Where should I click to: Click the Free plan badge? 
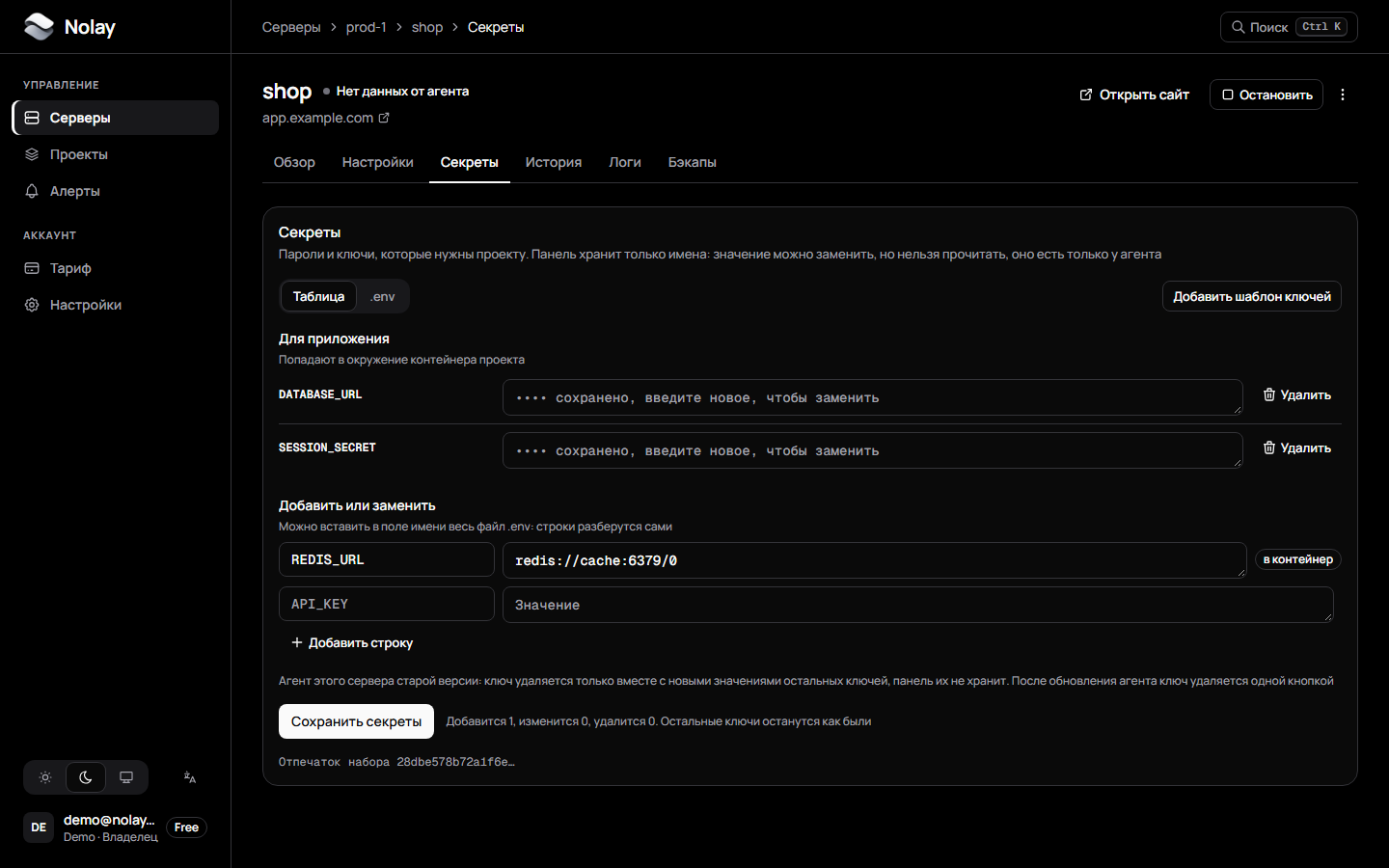tap(186, 827)
